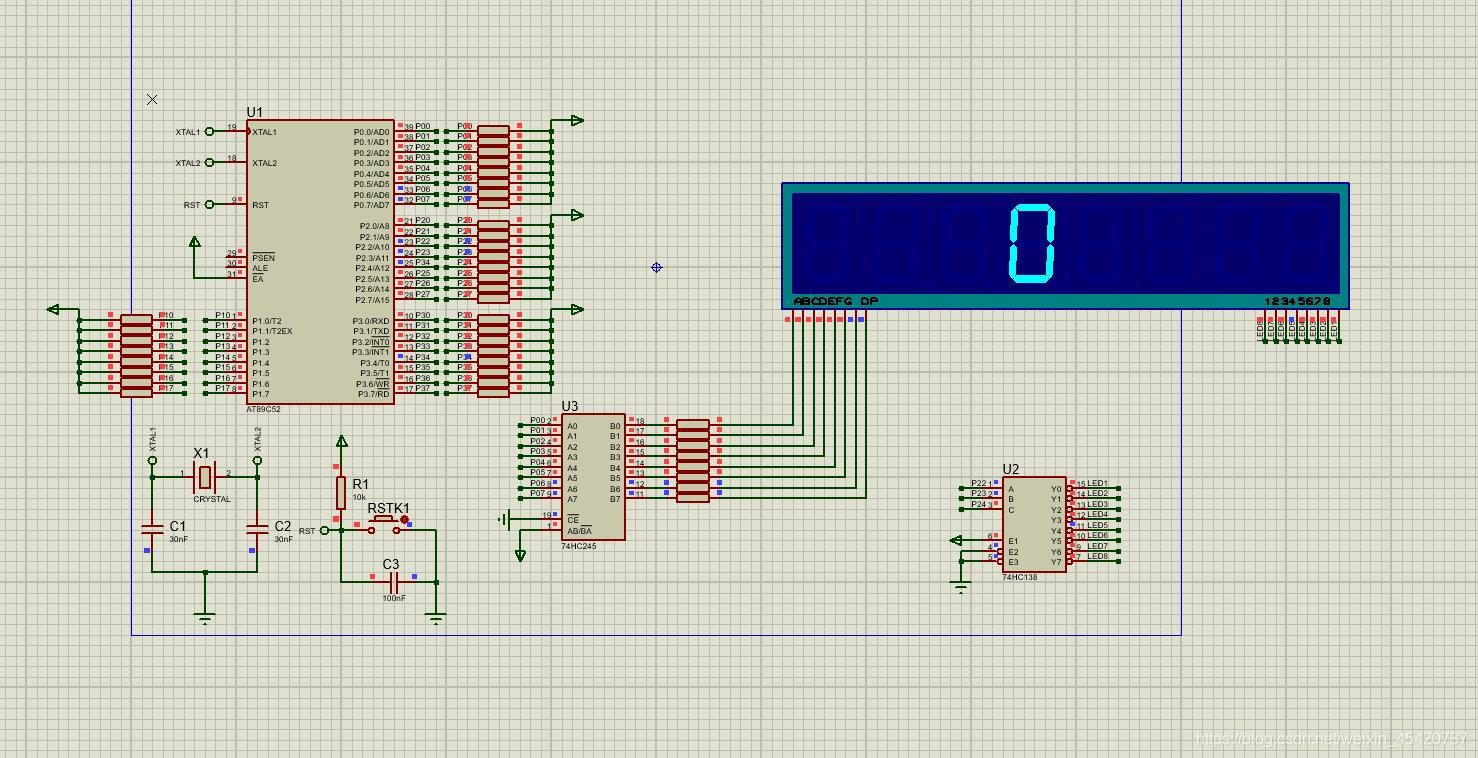
Task: Select the U1 AT89C52 microcontroller body
Action: [320, 262]
